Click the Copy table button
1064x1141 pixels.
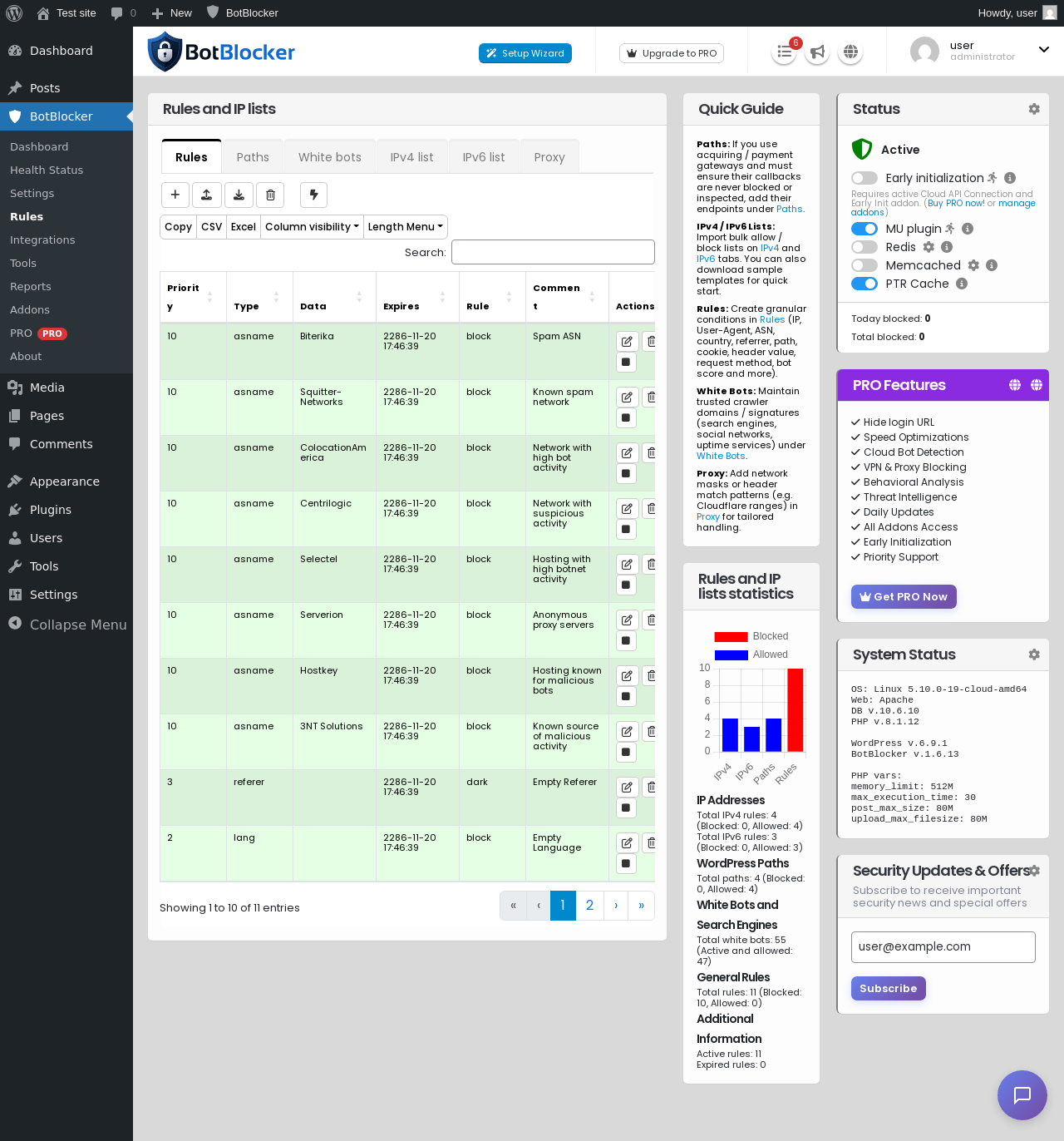coord(178,227)
